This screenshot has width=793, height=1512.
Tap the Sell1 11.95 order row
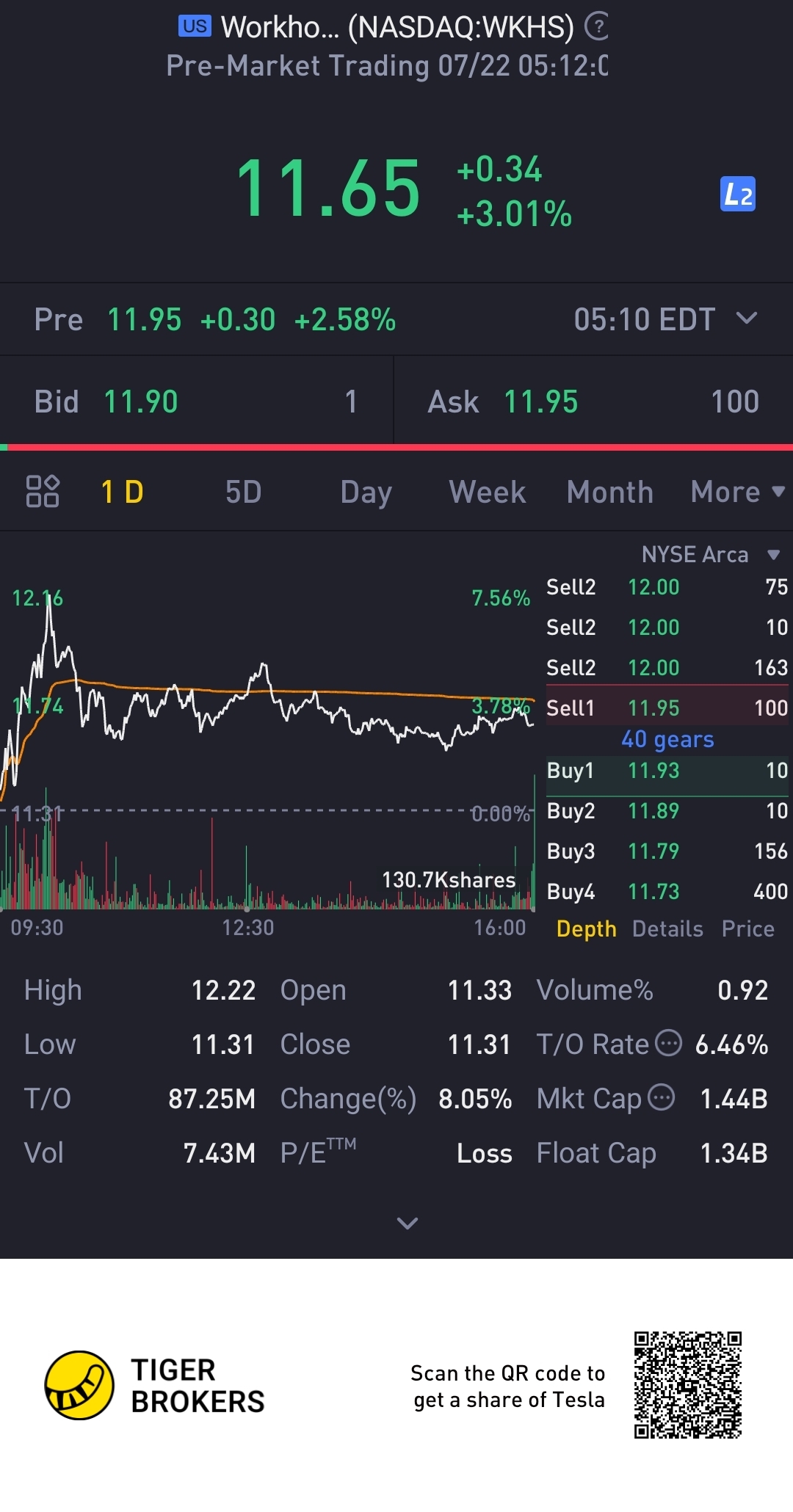pyautogui.click(x=667, y=708)
